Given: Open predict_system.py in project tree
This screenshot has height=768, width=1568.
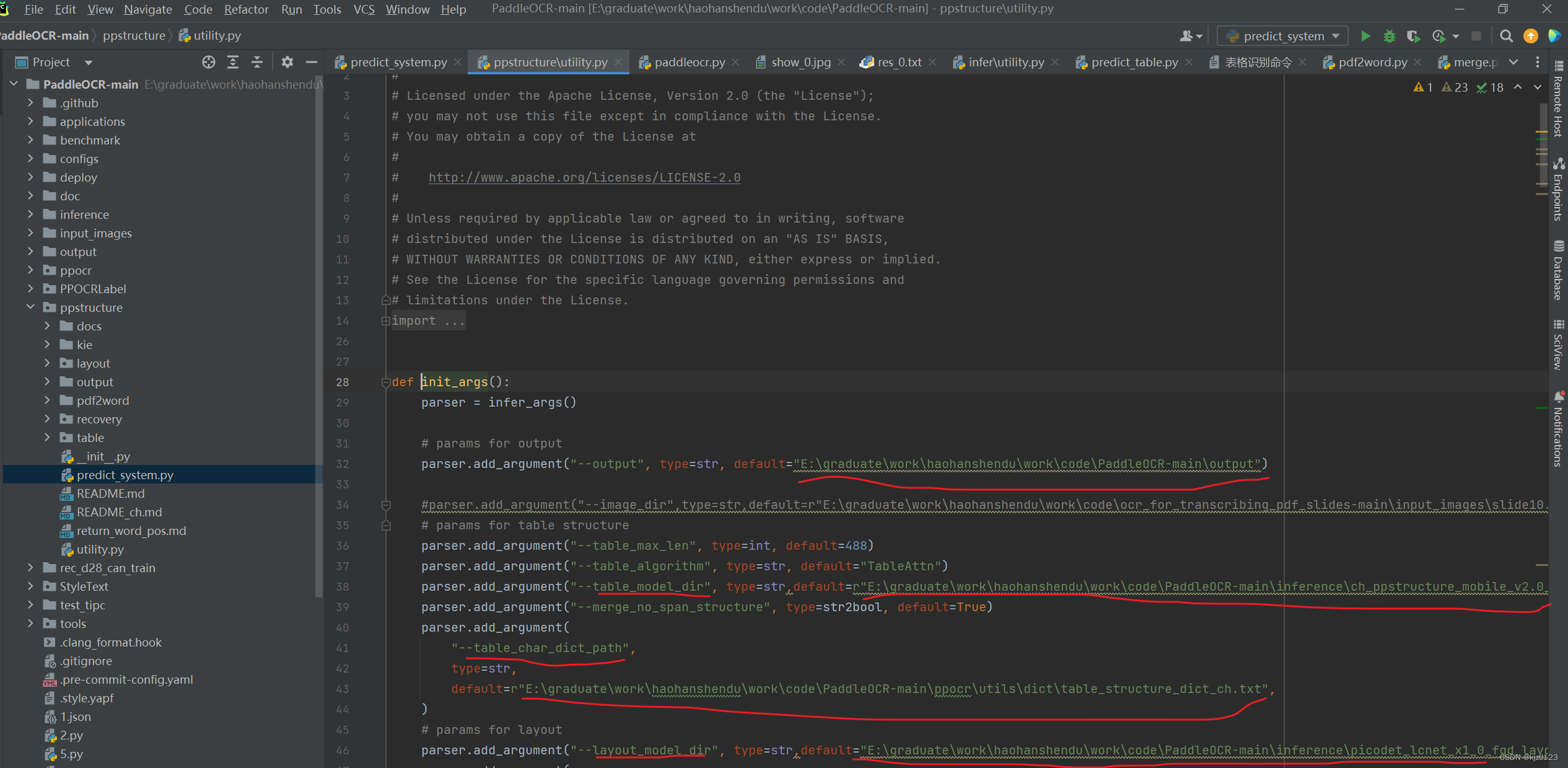Looking at the screenshot, I should point(125,475).
